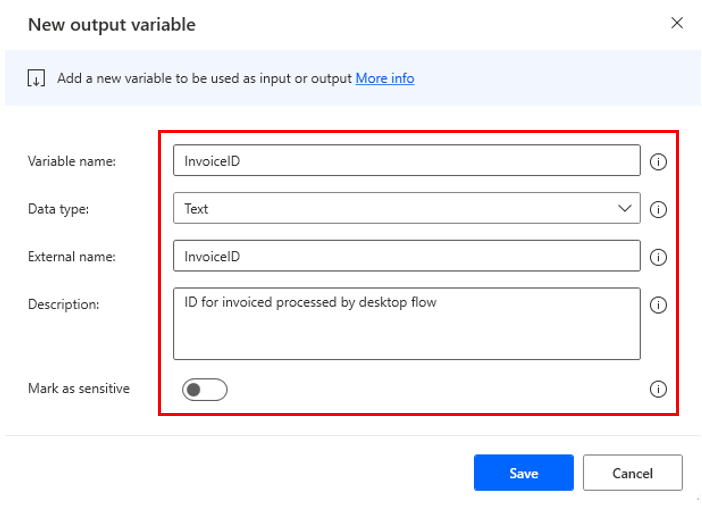This screenshot has height=516, width=702.
Task: Click the info icon beside External name
Action: pyautogui.click(x=658, y=257)
